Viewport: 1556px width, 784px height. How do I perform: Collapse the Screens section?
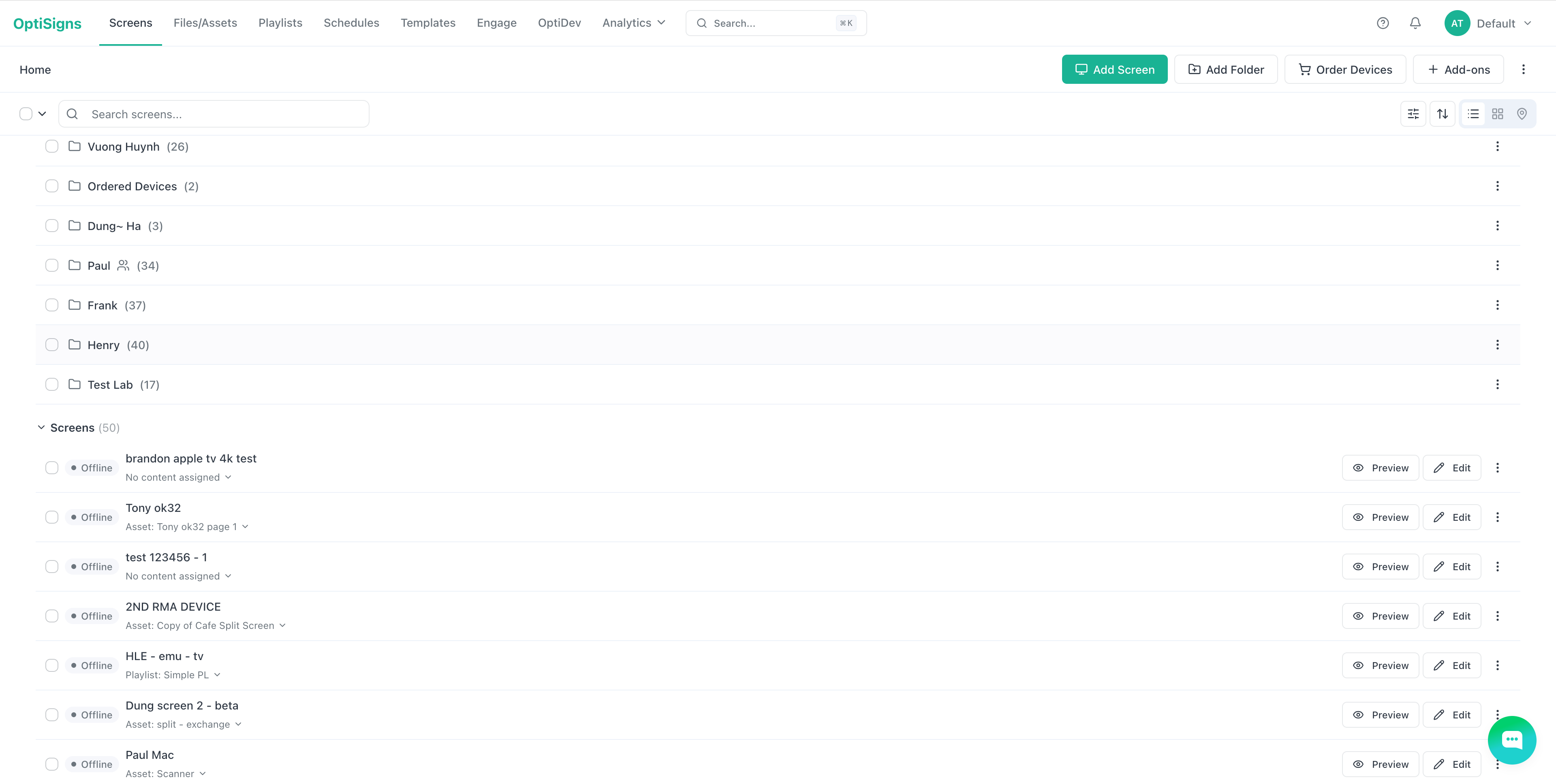pyautogui.click(x=41, y=427)
